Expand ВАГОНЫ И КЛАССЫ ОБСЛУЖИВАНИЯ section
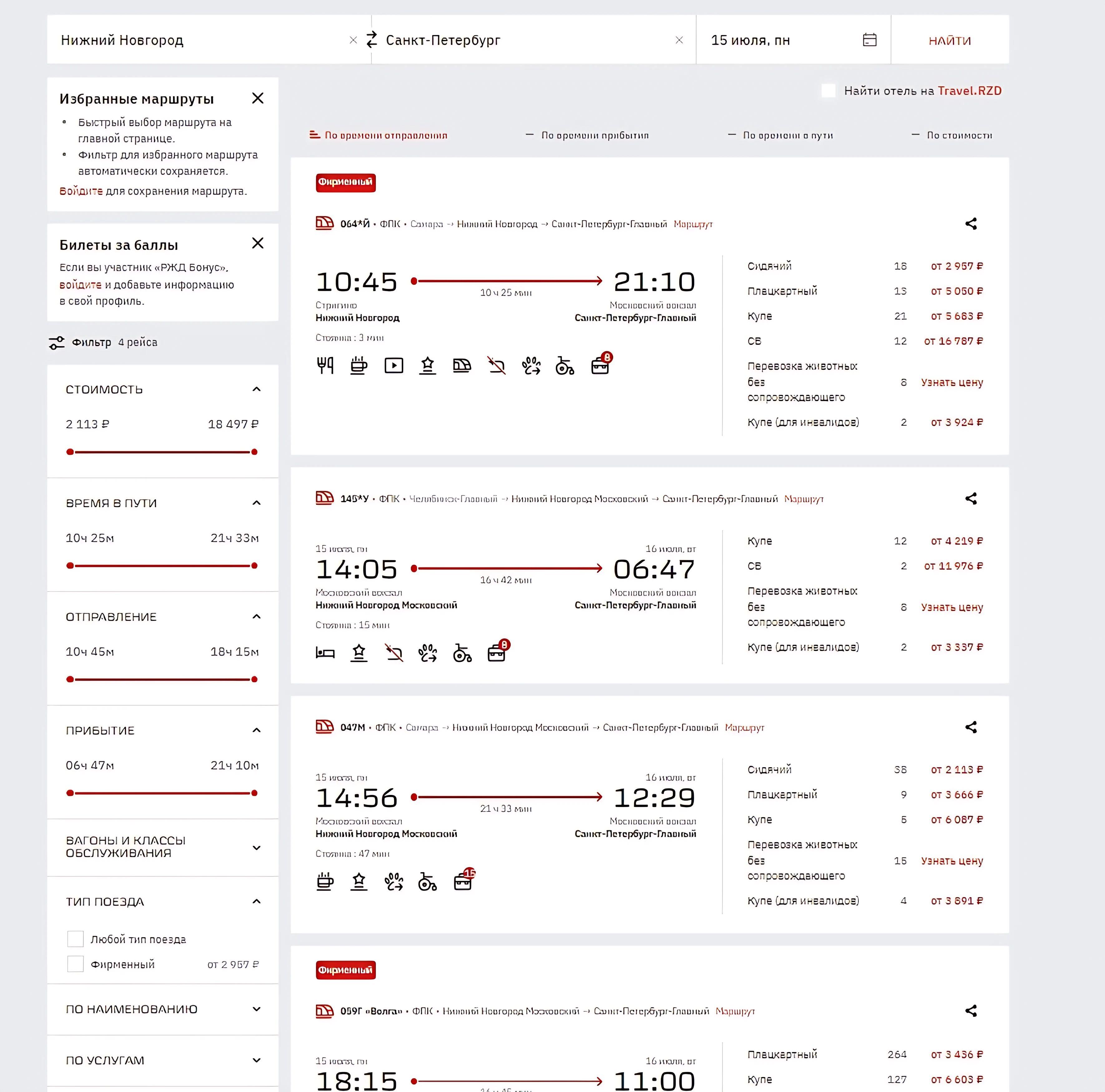 [256, 847]
